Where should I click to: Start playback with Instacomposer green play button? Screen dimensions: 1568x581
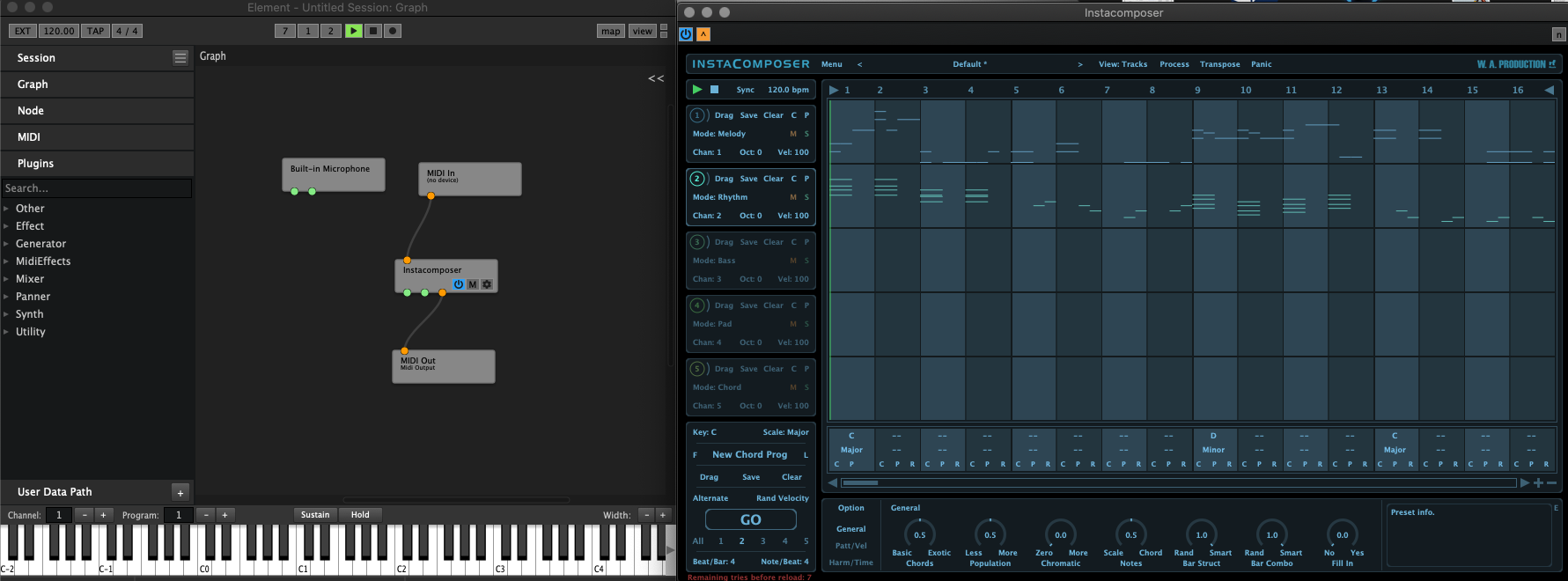tap(697, 90)
